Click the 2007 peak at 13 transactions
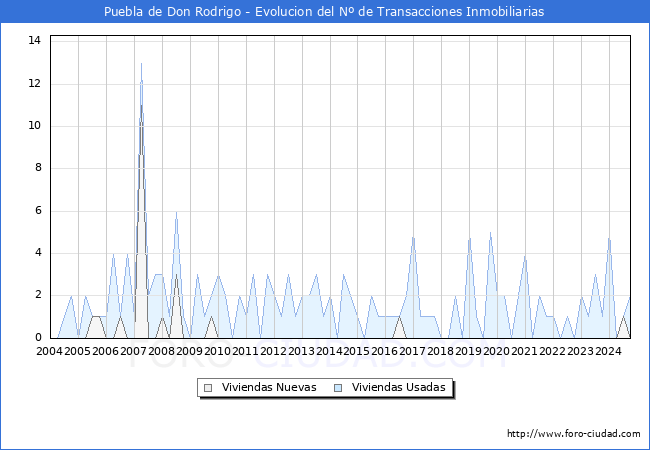650x450 pixels. 141,63
